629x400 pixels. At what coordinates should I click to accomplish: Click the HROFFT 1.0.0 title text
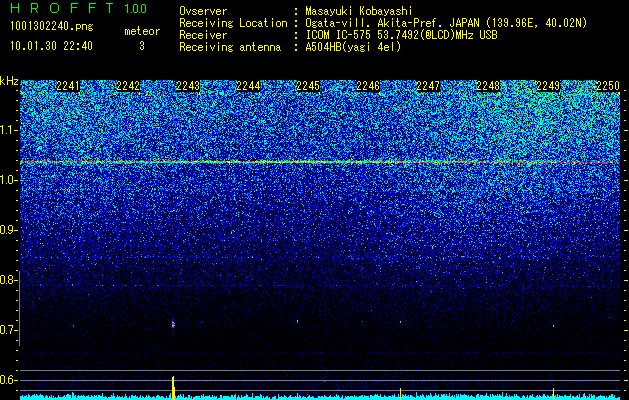pyautogui.click(x=78, y=8)
